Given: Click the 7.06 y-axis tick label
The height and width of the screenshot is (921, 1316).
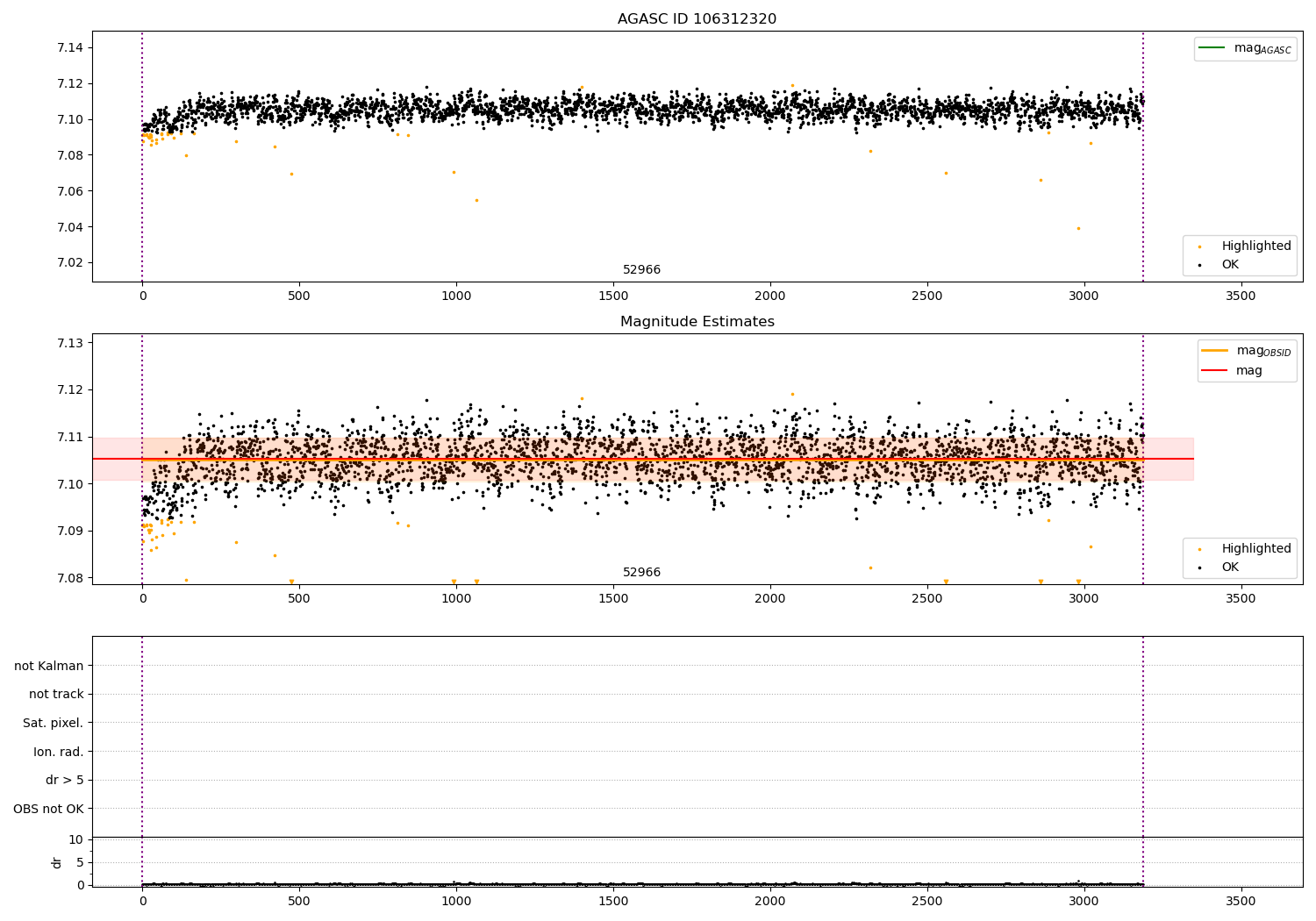Looking at the screenshot, I should coord(69,191).
